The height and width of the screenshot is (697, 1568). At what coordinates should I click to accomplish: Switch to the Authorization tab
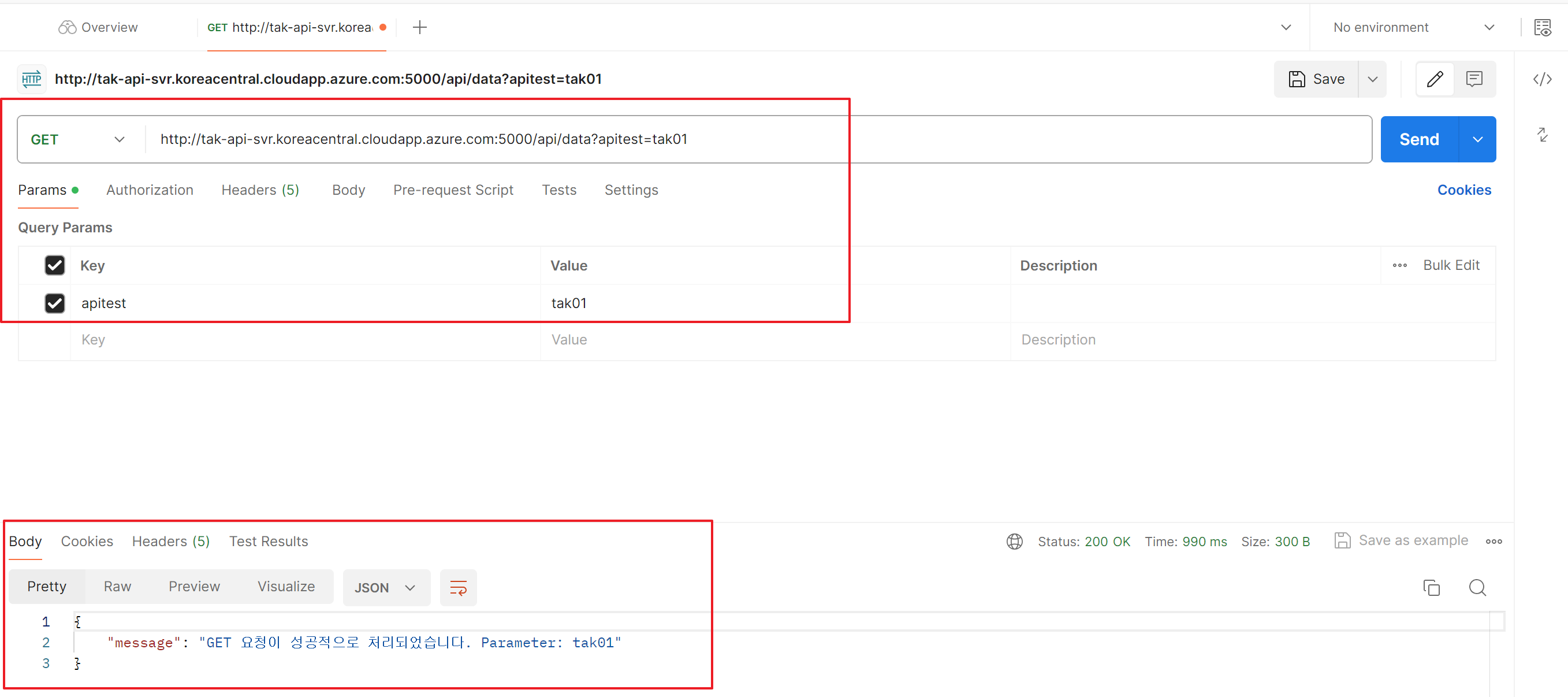click(150, 190)
